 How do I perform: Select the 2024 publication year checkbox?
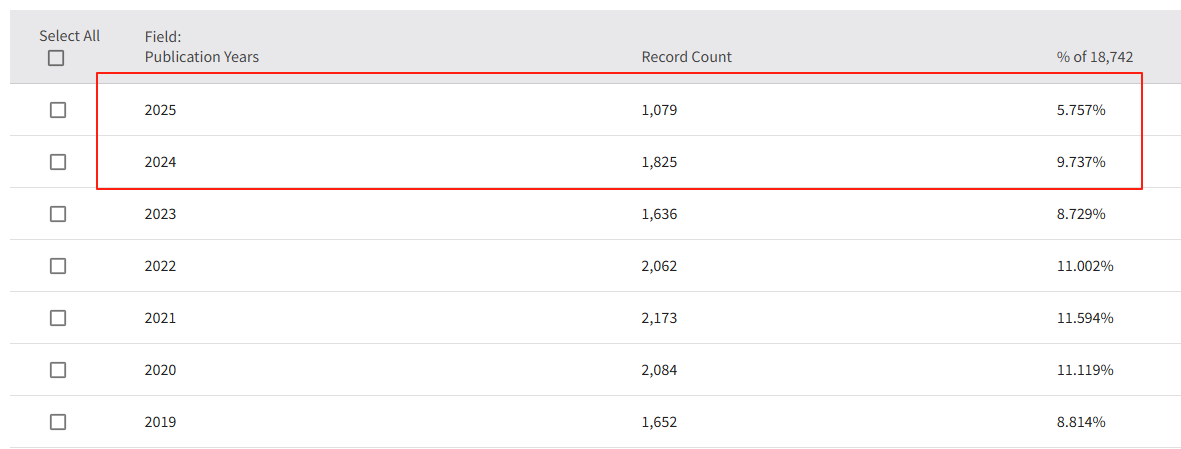click(58, 162)
